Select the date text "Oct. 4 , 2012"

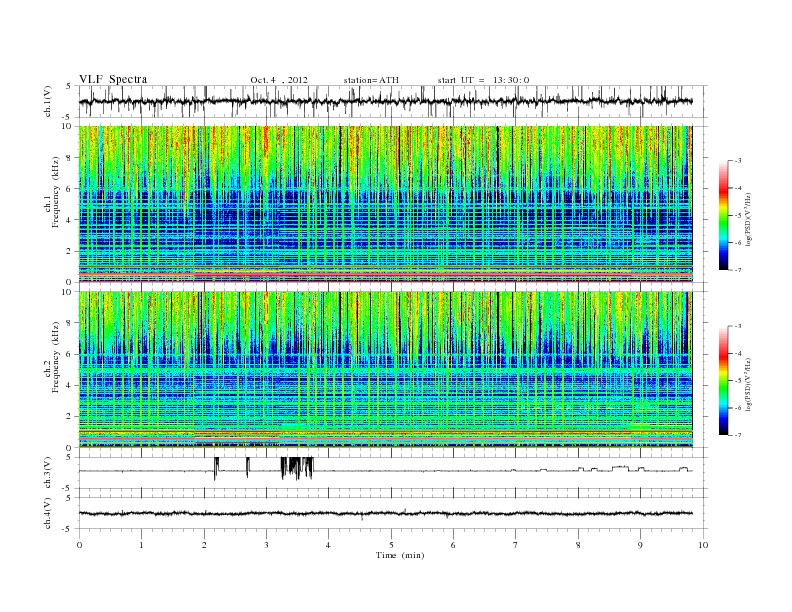click(x=278, y=80)
